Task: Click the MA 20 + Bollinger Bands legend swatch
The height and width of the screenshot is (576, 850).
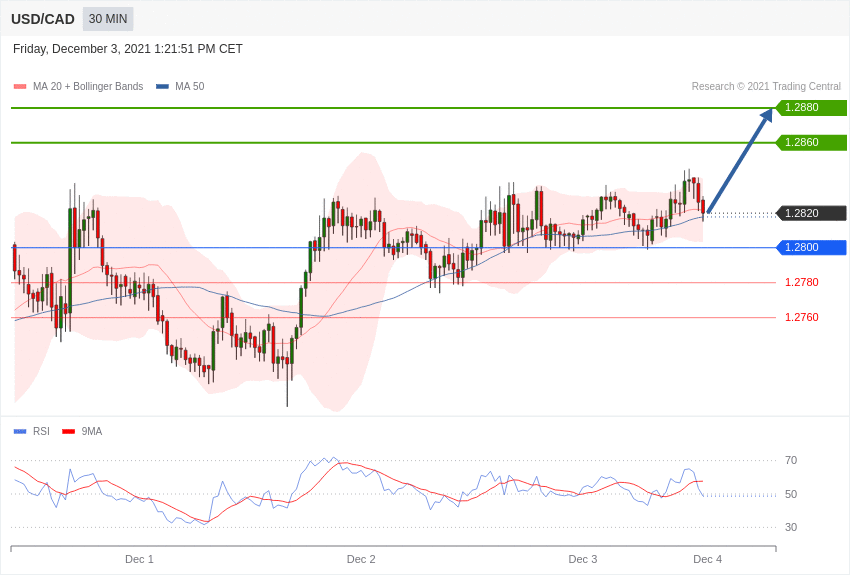Action: point(20,86)
